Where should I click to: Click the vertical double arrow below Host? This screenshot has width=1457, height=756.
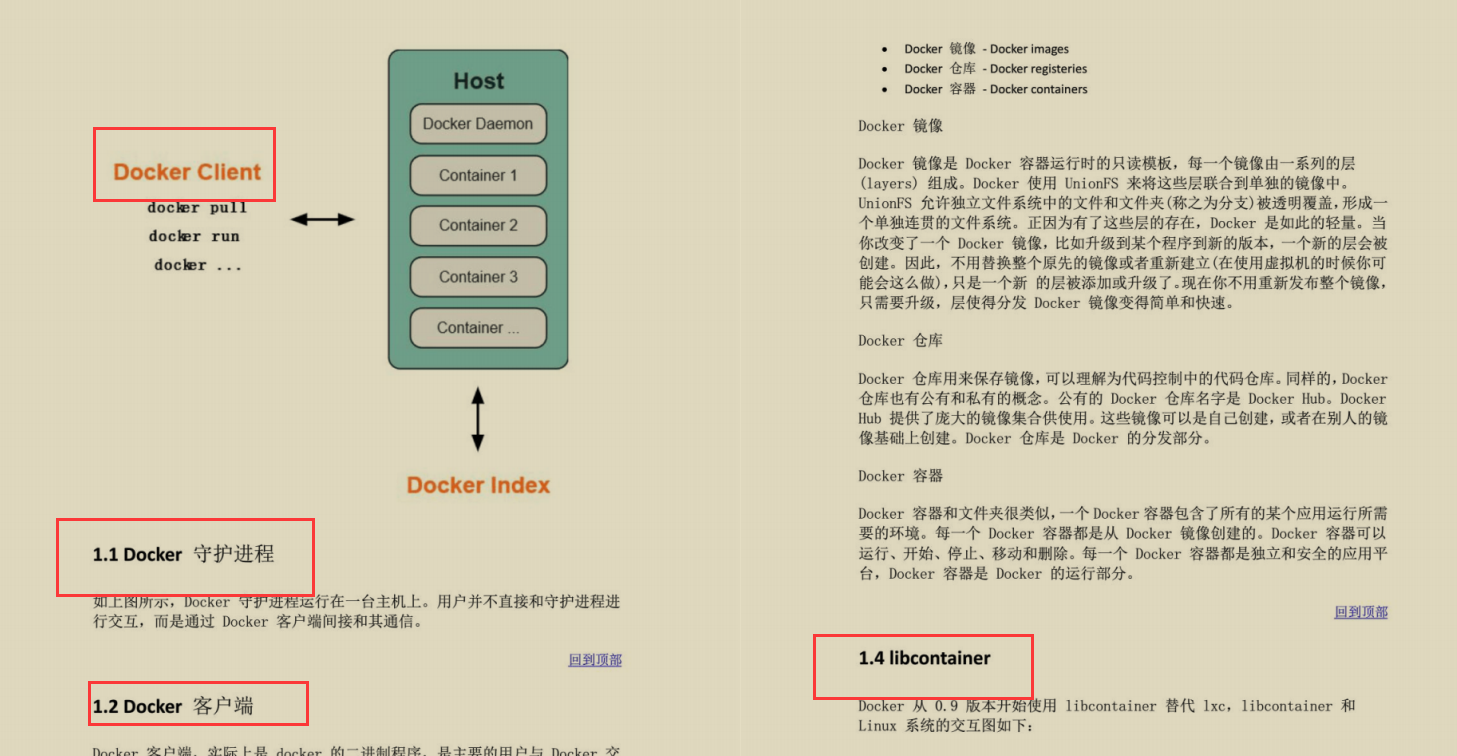coord(478,419)
